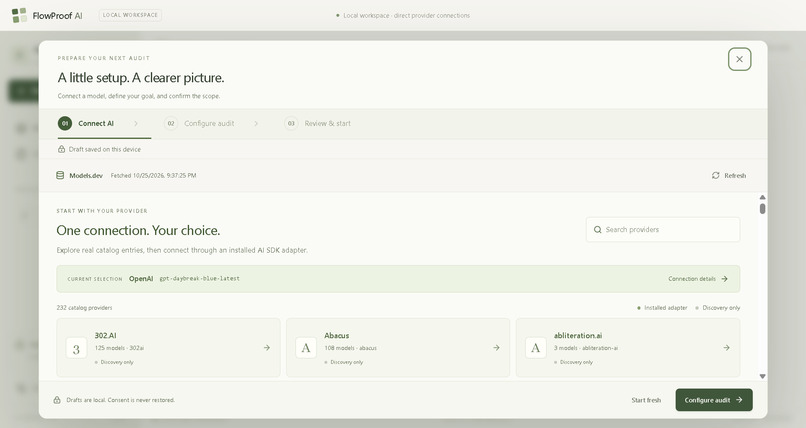Click the arrow on the Abacus card
806x428 pixels.
tap(496, 348)
